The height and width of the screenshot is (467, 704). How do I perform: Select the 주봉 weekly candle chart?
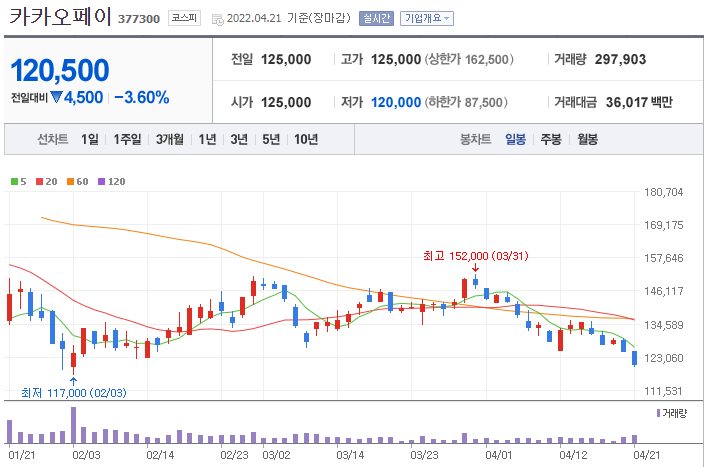pos(551,139)
